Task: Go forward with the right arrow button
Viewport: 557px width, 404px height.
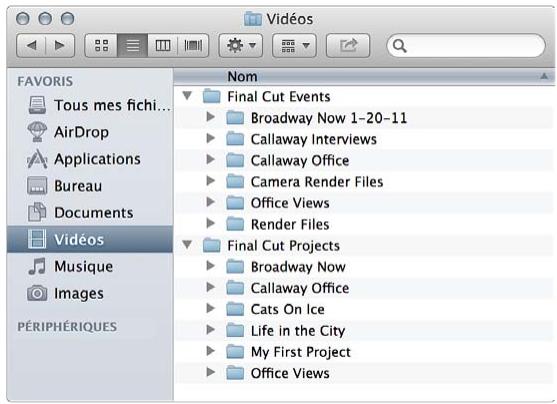Action: click(60, 45)
